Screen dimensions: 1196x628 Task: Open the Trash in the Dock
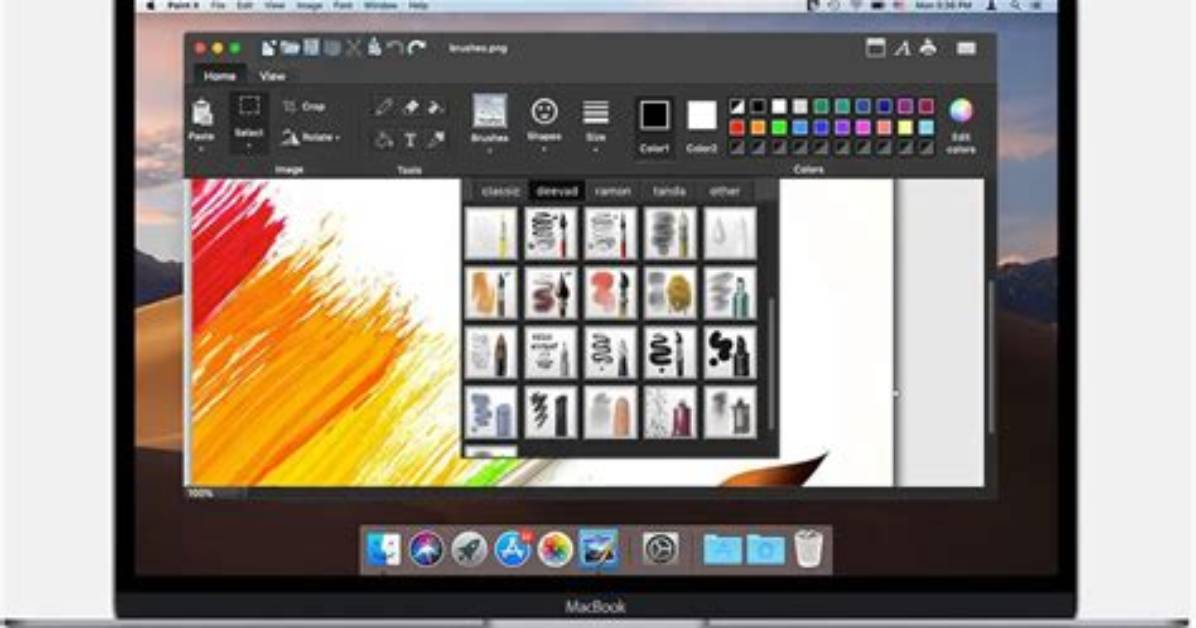809,549
